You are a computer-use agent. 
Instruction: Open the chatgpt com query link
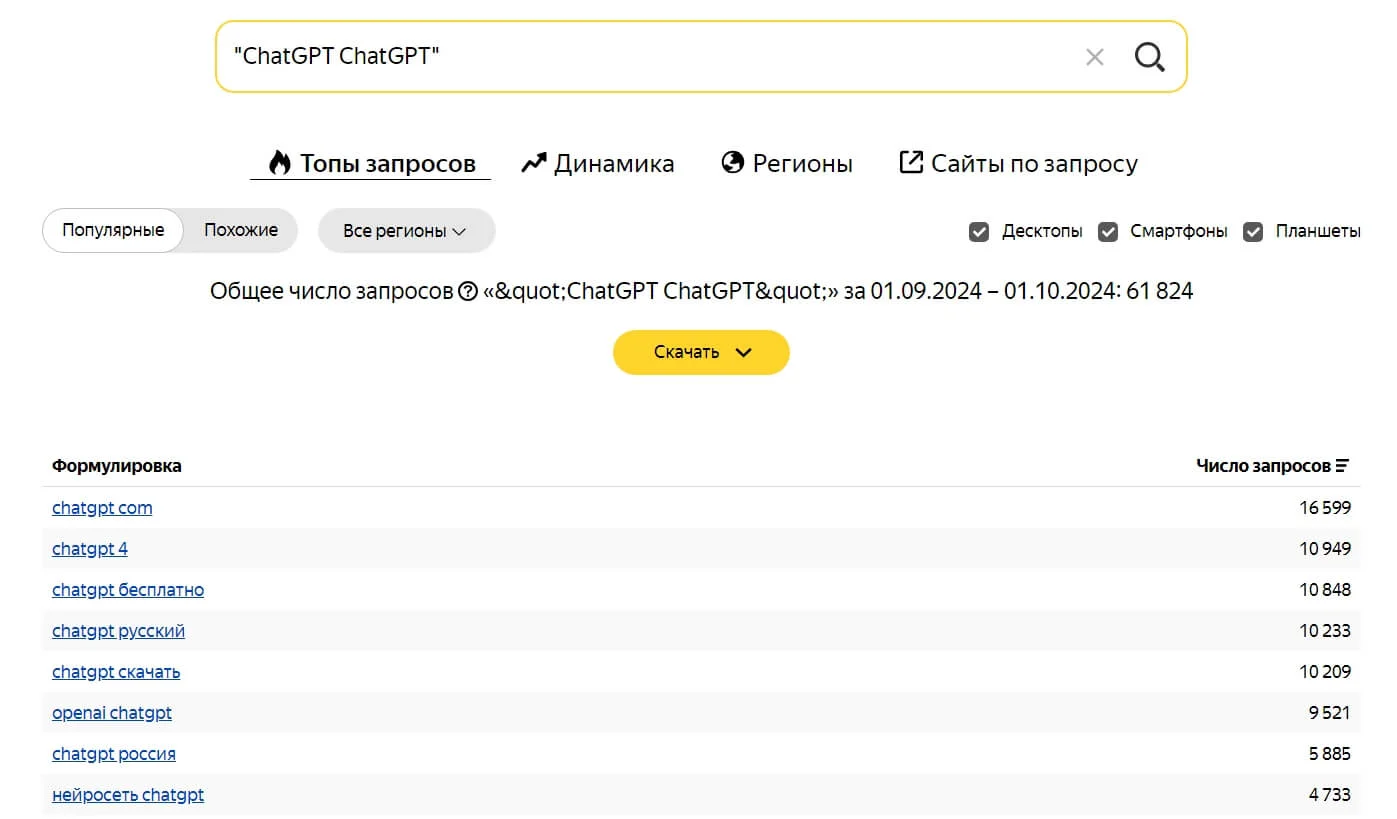click(x=102, y=508)
